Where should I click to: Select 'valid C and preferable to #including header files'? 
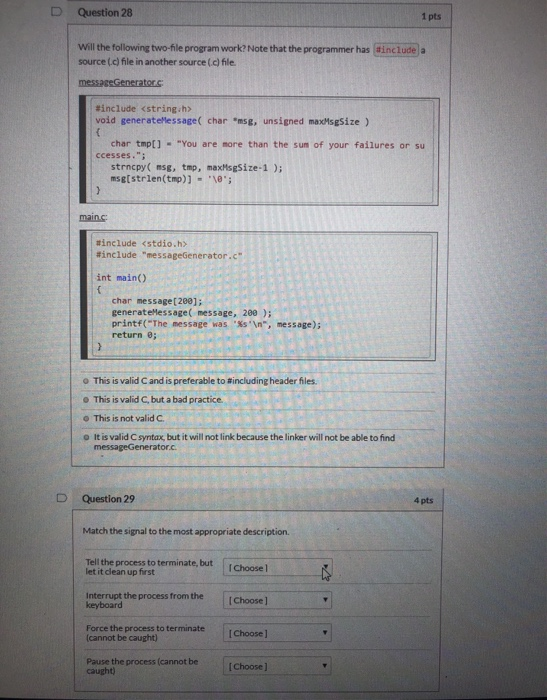86,381
